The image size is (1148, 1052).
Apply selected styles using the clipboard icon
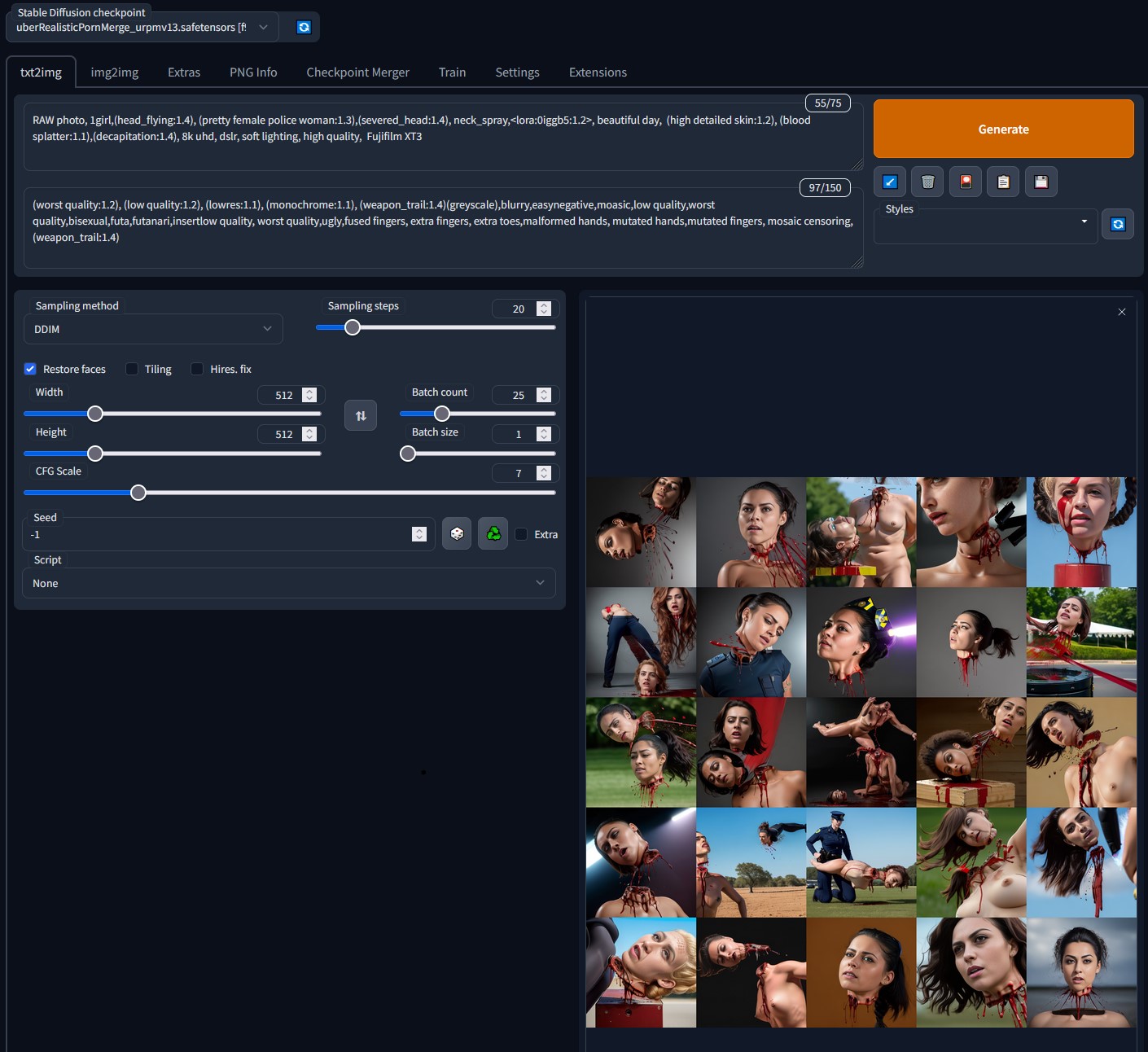1003,182
